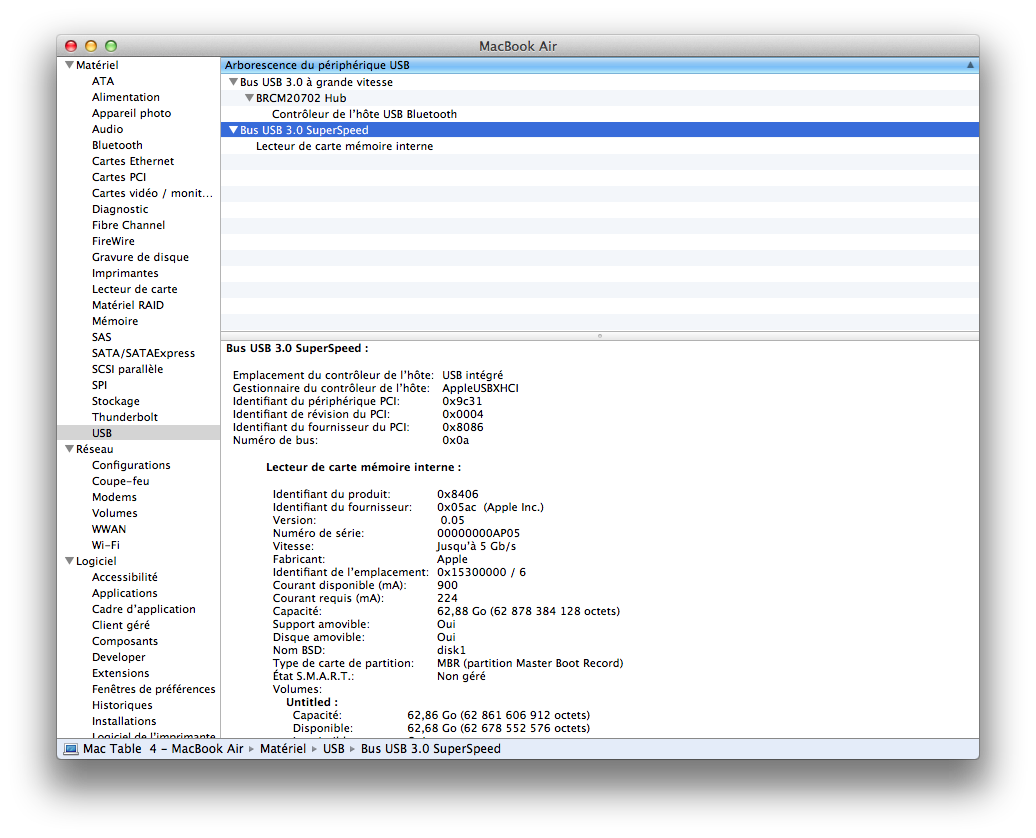Select Lecteur de carte mémoire interne device
Screen dimensions: 1036x838
pyautogui.click(x=344, y=146)
